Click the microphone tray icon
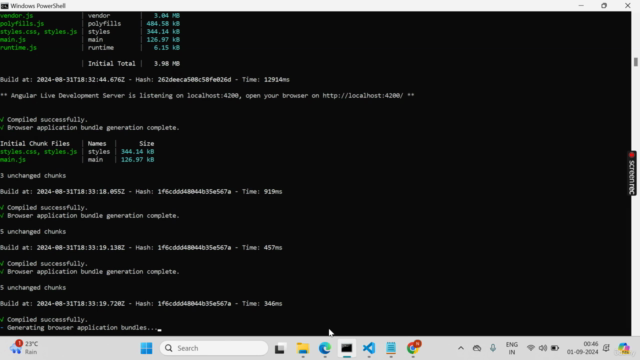This screenshot has height=360, width=640. [x=493, y=348]
